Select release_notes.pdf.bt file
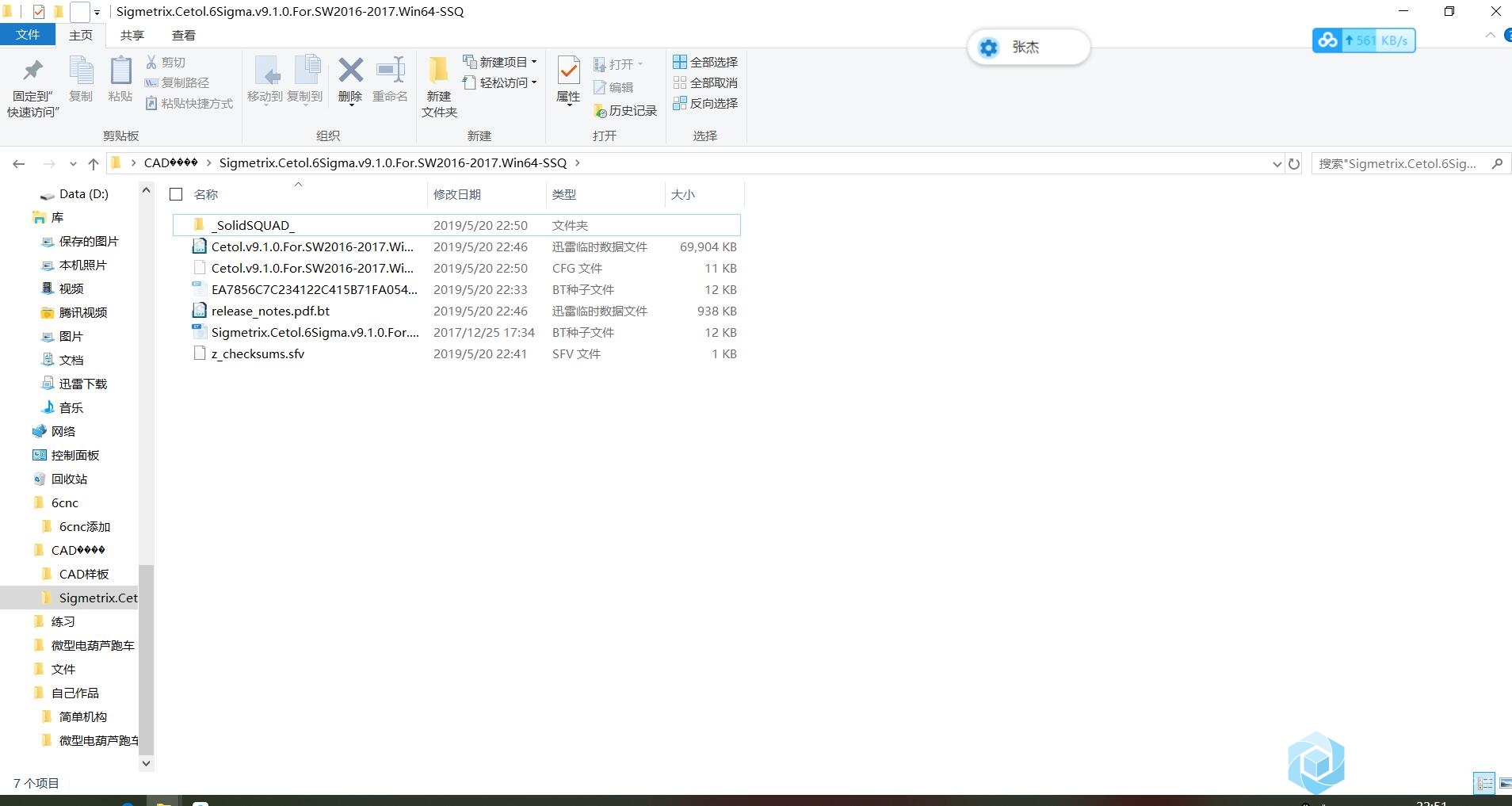The image size is (1512, 806). tap(456, 311)
